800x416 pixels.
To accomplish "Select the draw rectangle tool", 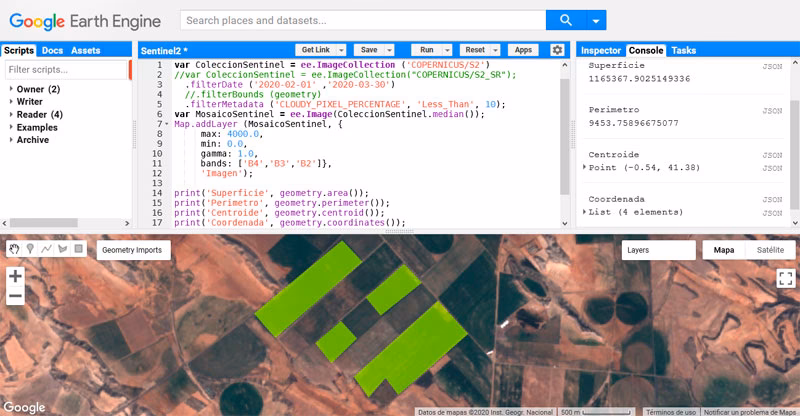I will pyautogui.click(x=78, y=249).
